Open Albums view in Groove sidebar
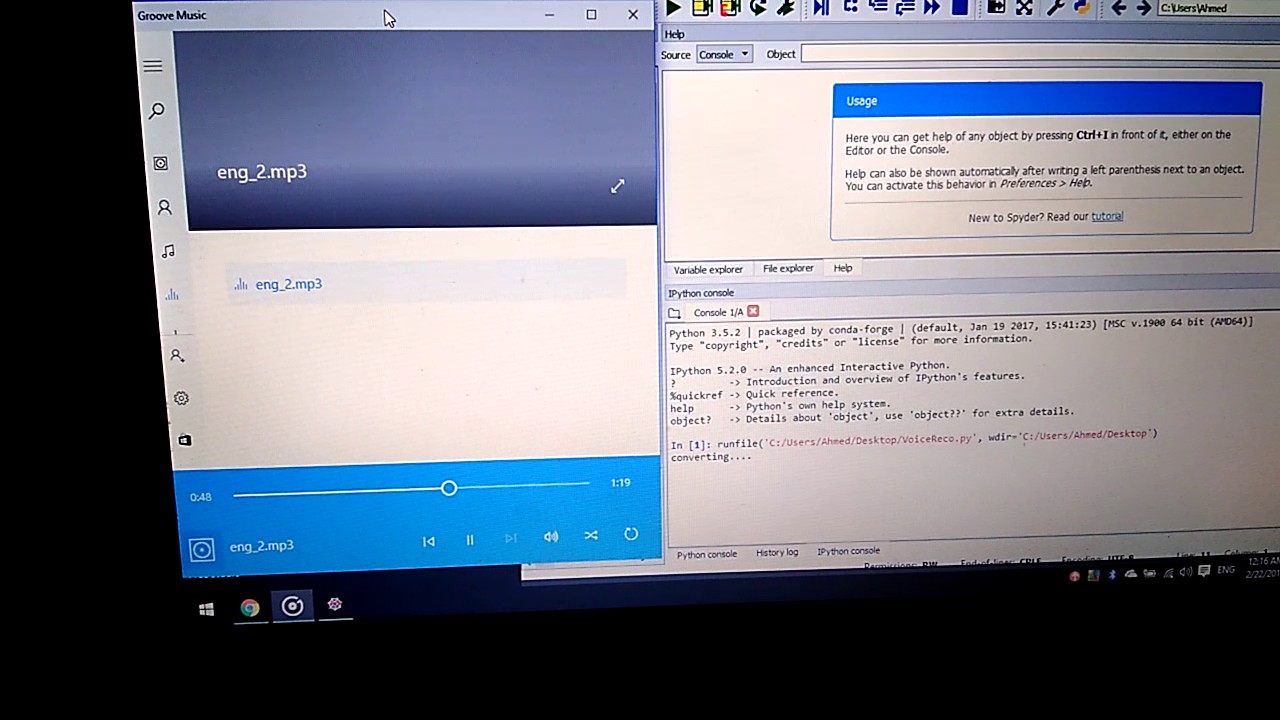This screenshot has height=720, width=1280. [160, 163]
